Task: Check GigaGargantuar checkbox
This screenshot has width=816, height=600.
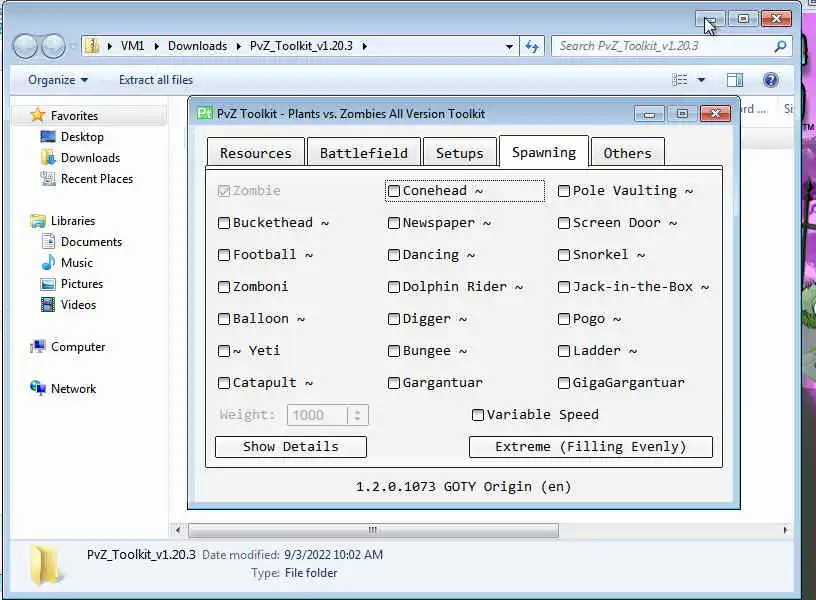Action: (x=564, y=384)
